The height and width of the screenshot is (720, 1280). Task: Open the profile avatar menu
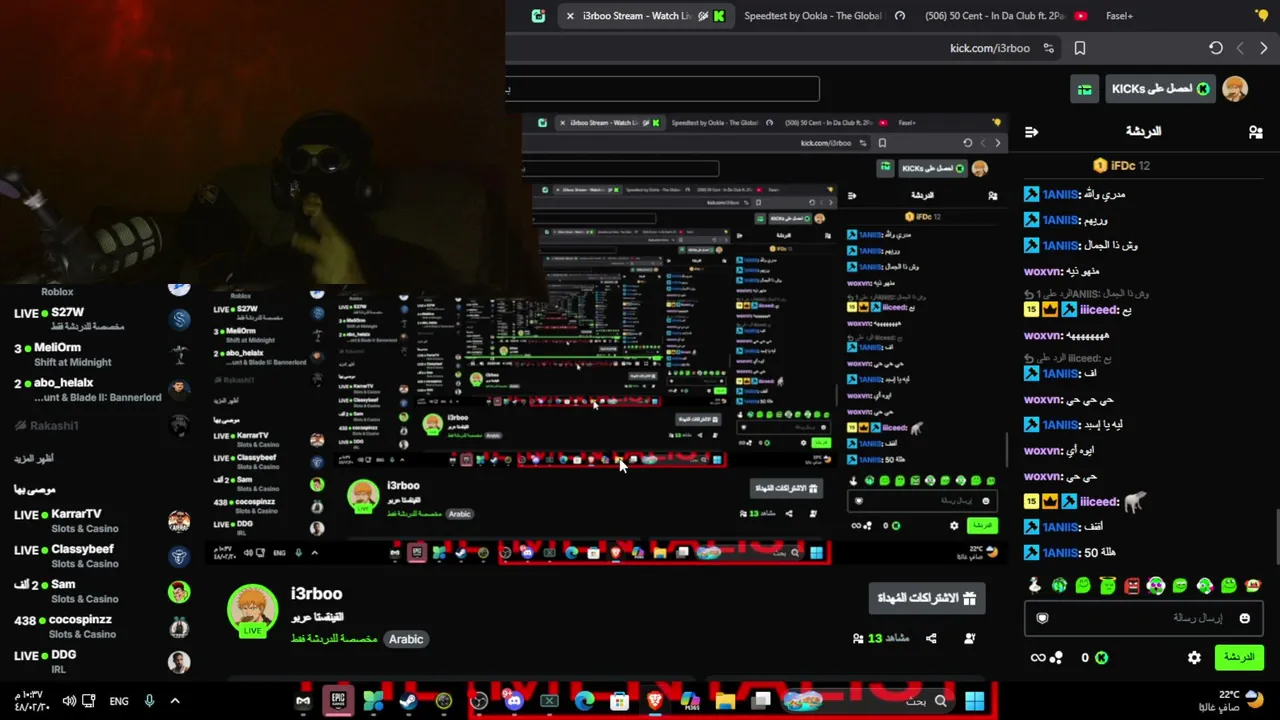click(x=1235, y=89)
